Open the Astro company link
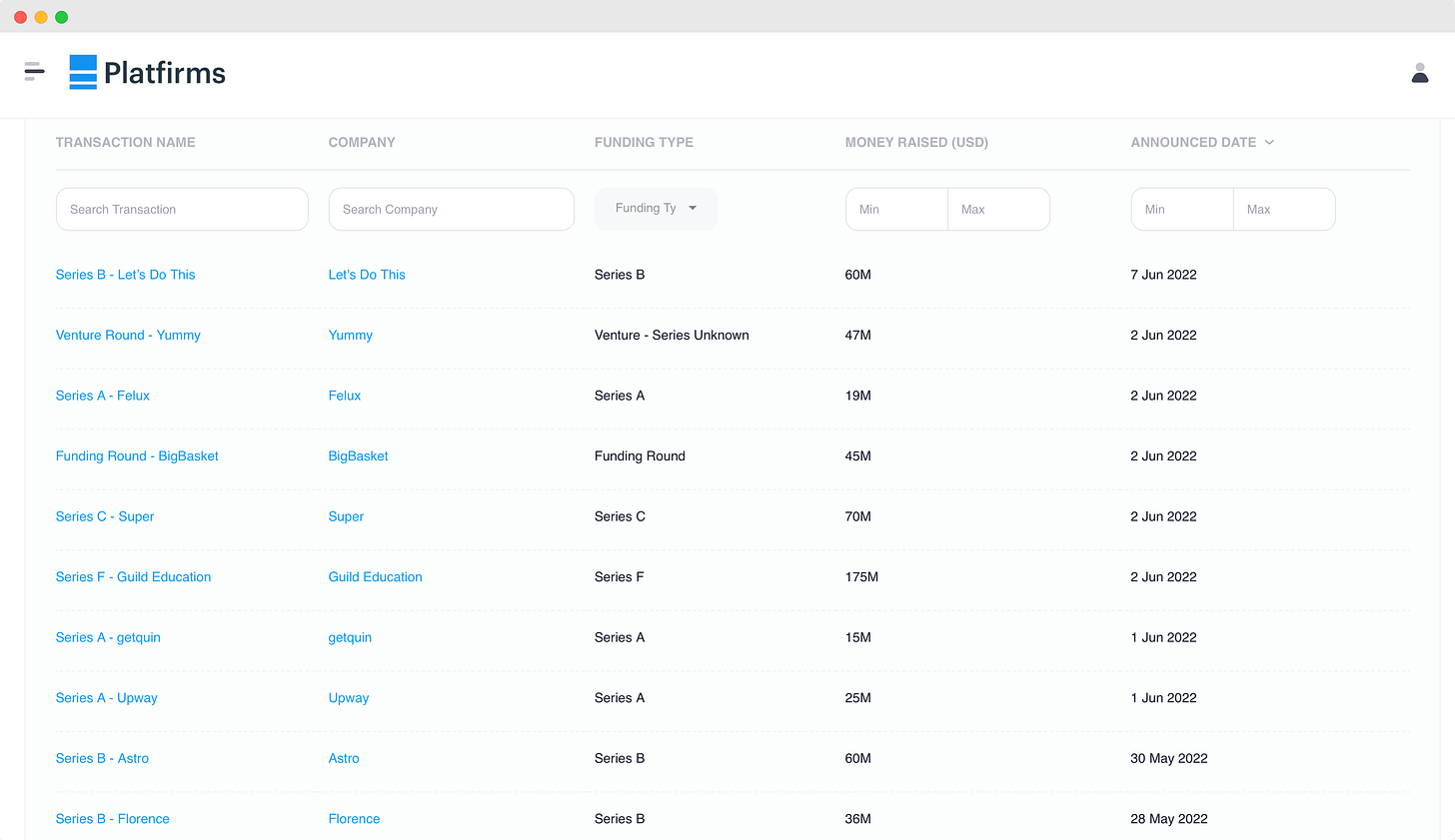Viewport: 1455px width, 840px height. [344, 758]
